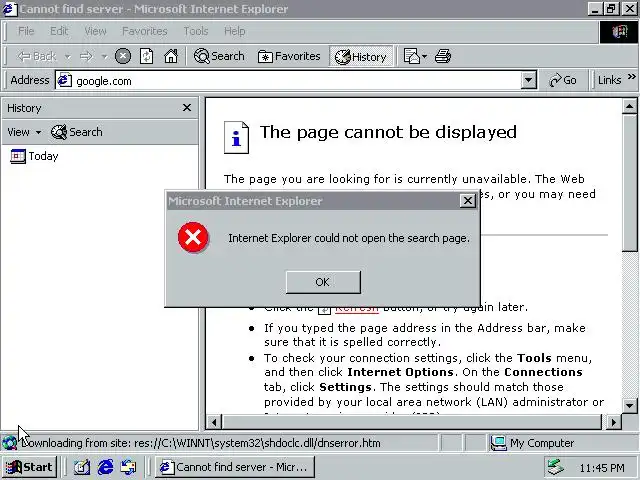The width and height of the screenshot is (640, 480).
Task: Click the Forward arrow button
Action: [x=86, y=56]
